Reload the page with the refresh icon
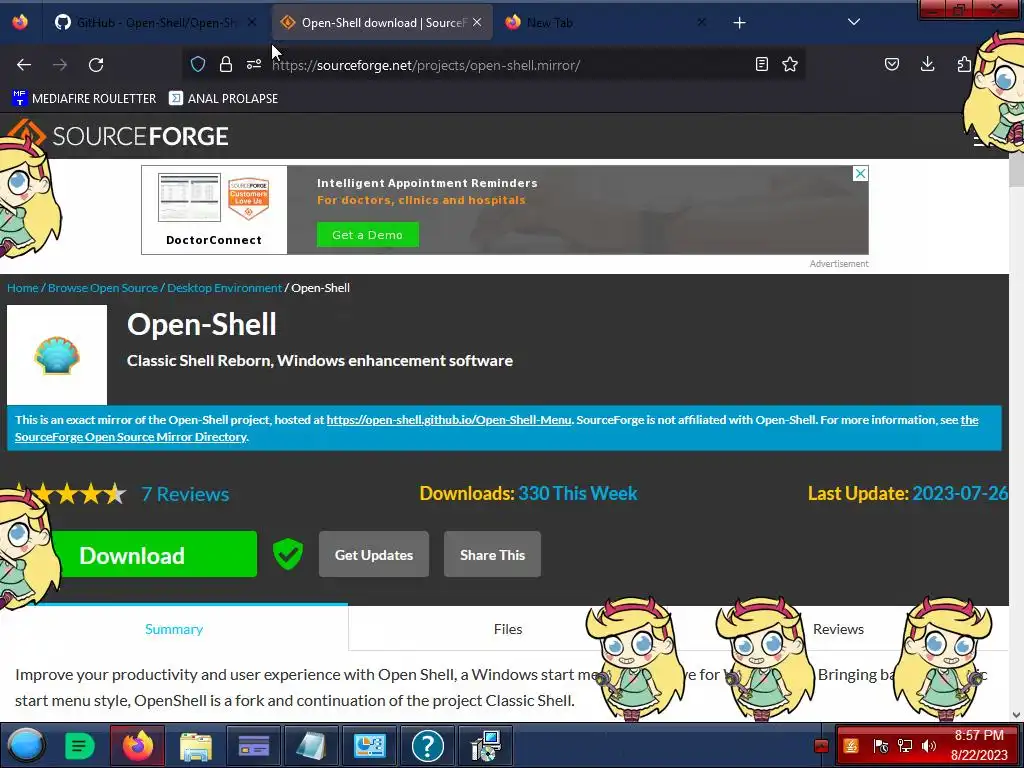 pos(96,65)
